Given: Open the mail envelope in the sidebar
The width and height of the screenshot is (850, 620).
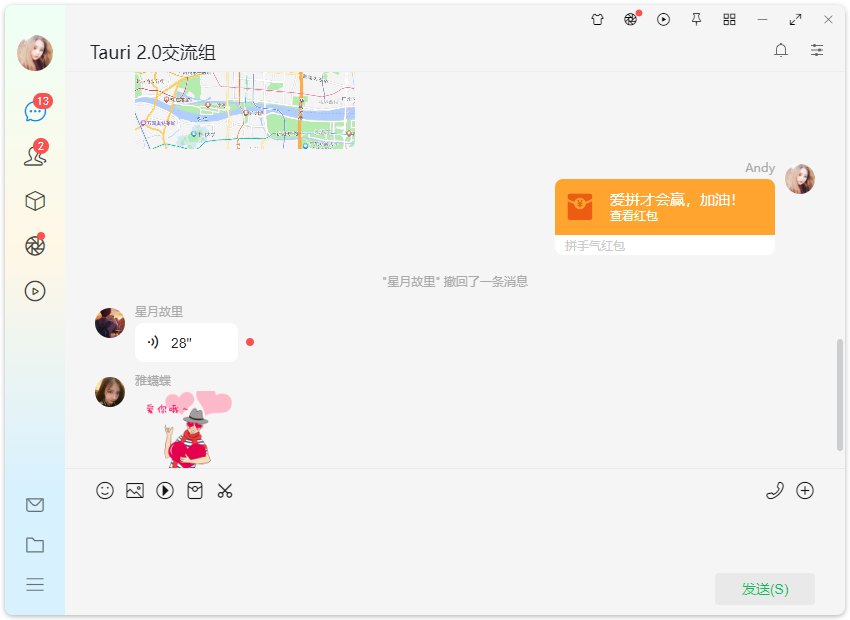Looking at the screenshot, I should pyautogui.click(x=35, y=505).
